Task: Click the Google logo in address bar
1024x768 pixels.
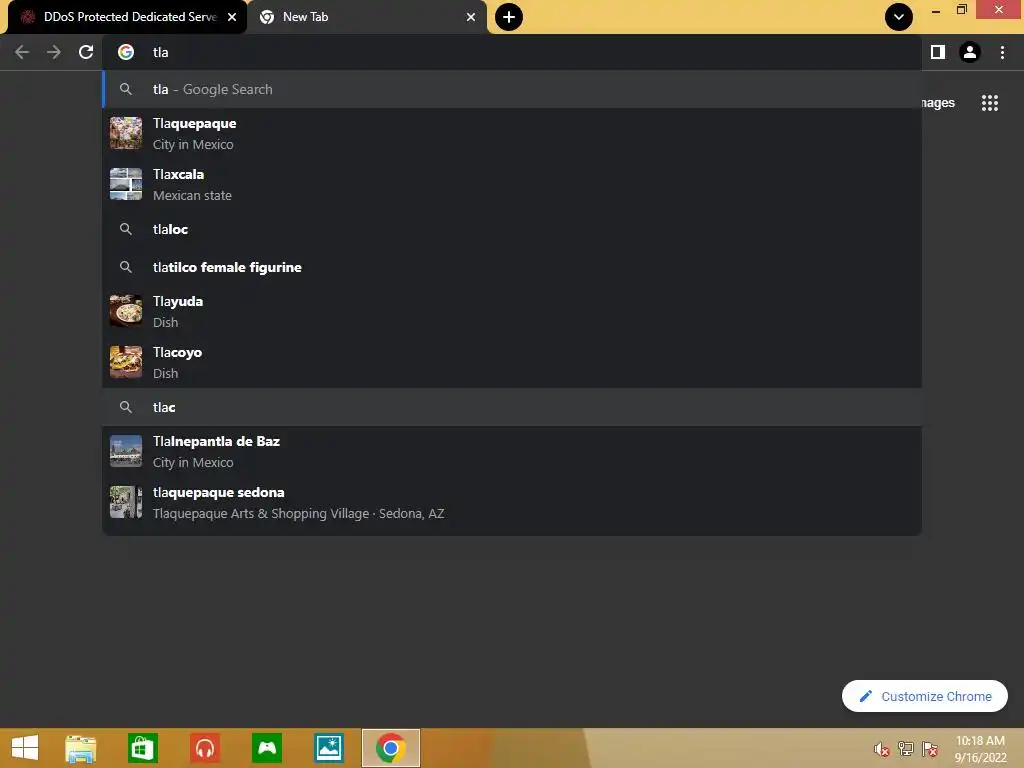Action: point(126,52)
